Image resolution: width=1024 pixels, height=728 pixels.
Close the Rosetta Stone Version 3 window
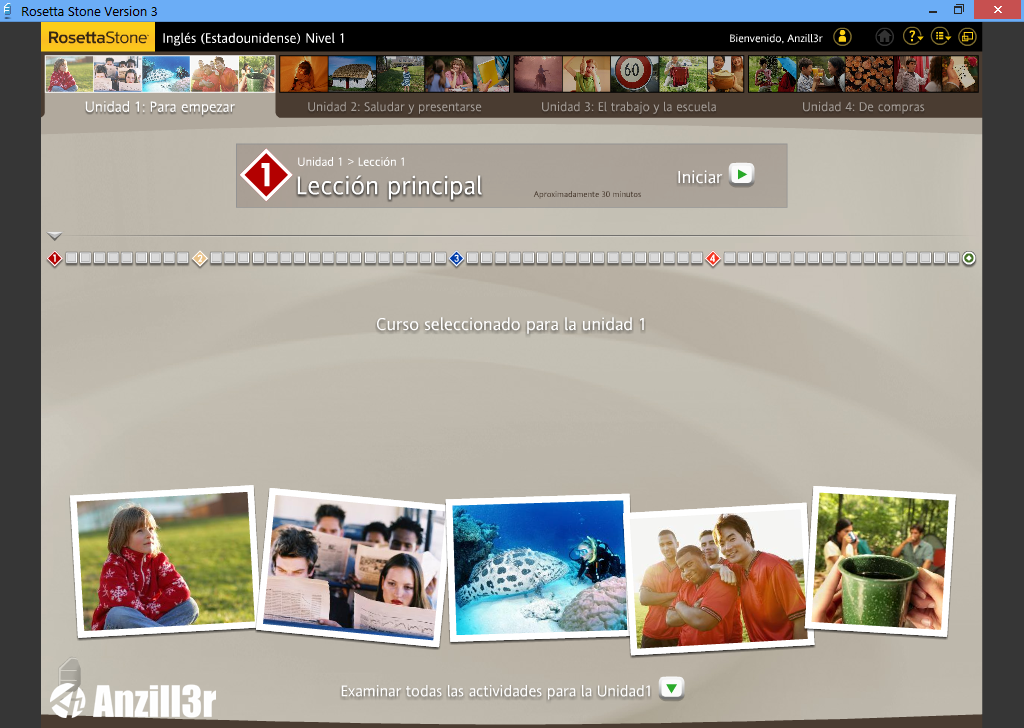pyautogui.click(x=998, y=10)
